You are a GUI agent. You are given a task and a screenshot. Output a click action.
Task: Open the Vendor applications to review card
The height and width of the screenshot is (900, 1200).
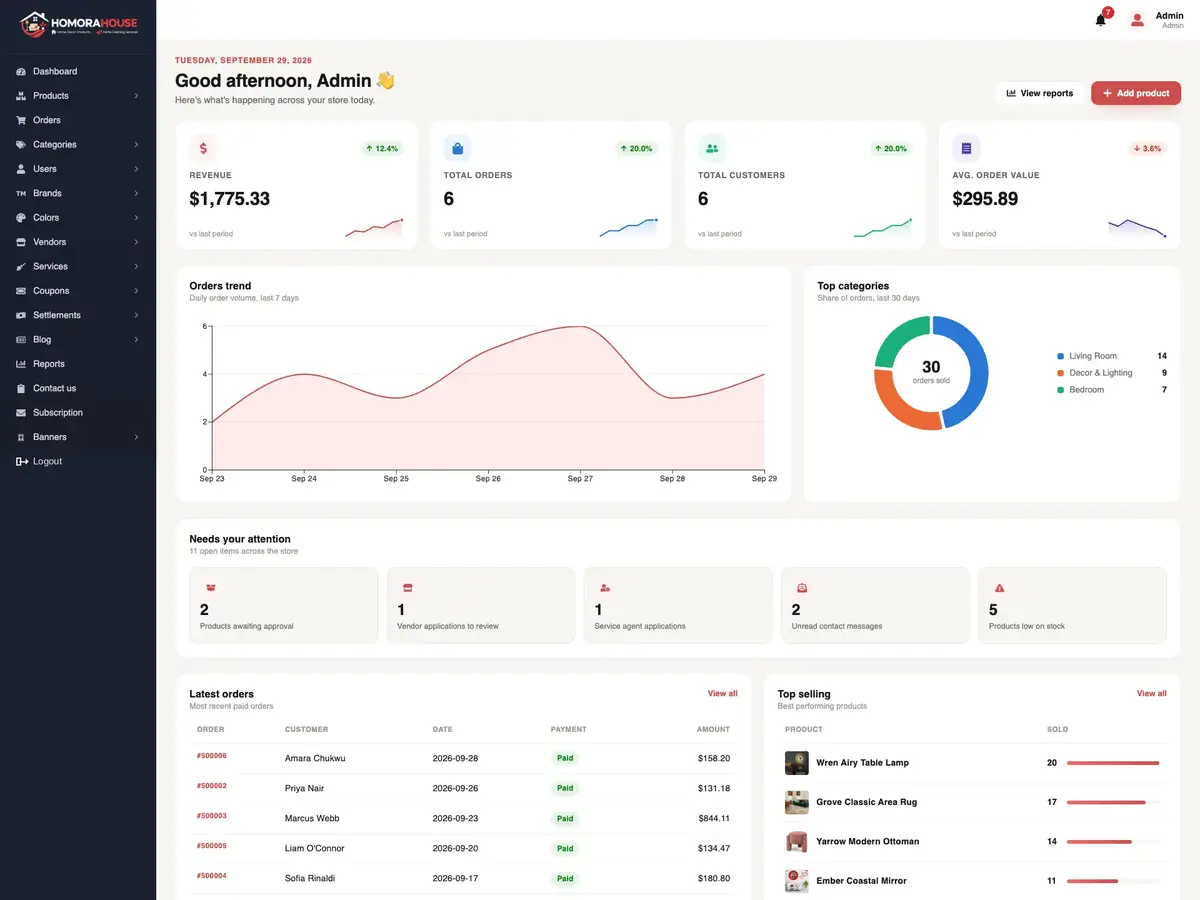481,605
